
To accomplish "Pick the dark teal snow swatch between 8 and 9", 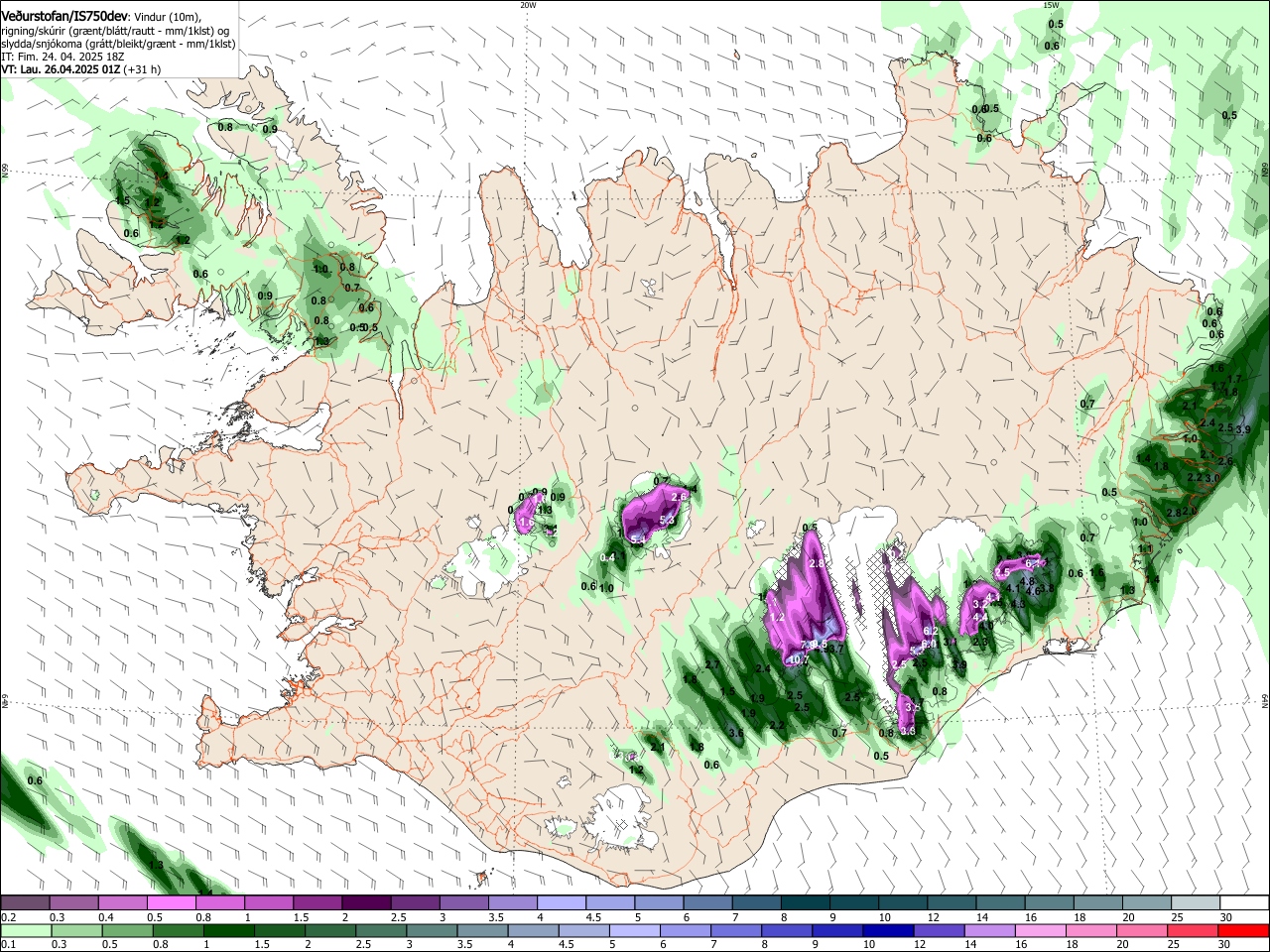I will tap(804, 902).
